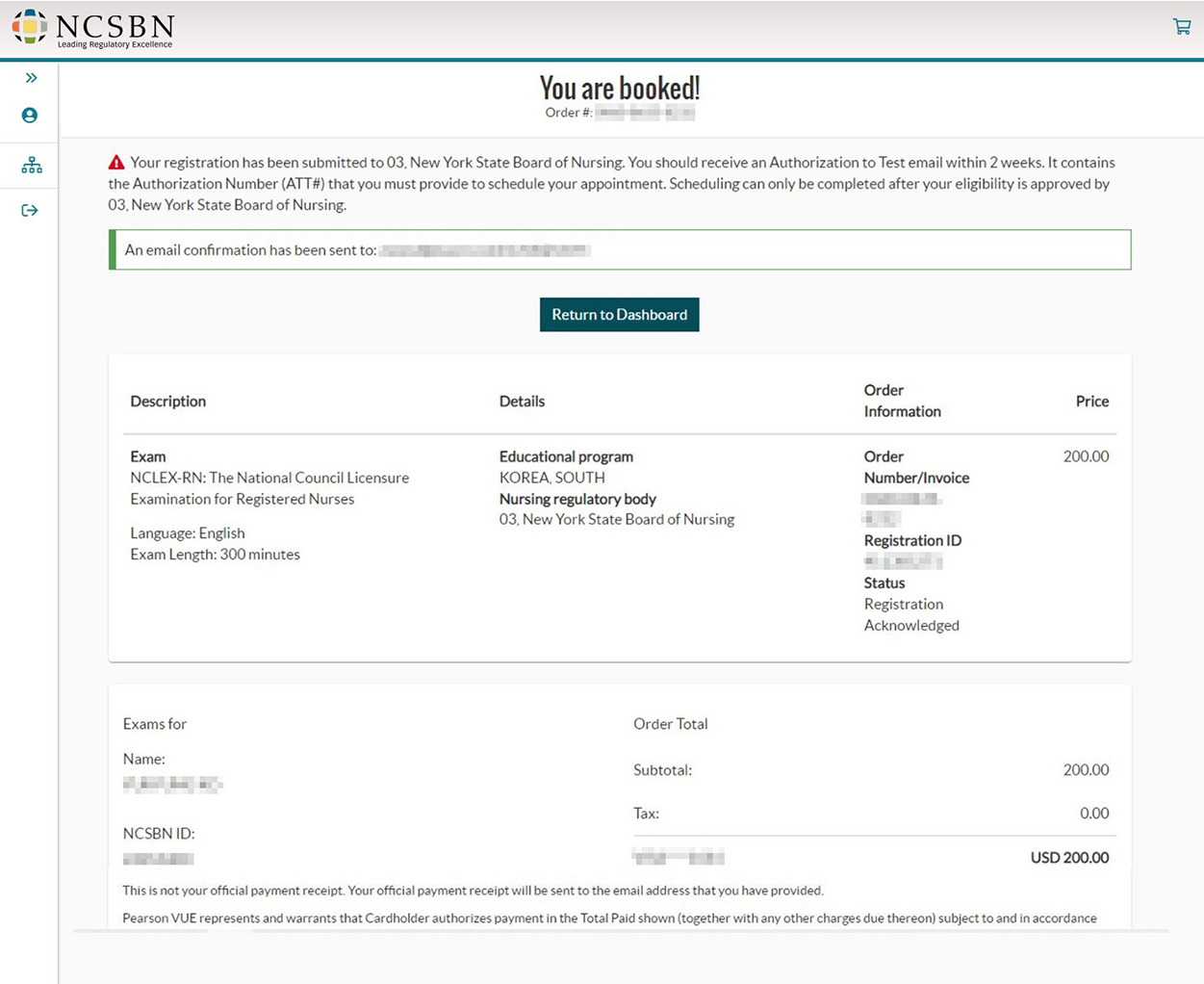The height and width of the screenshot is (984, 1204).
Task: Click the Subtotal amount '200.00'
Action: pos(1087,770)
